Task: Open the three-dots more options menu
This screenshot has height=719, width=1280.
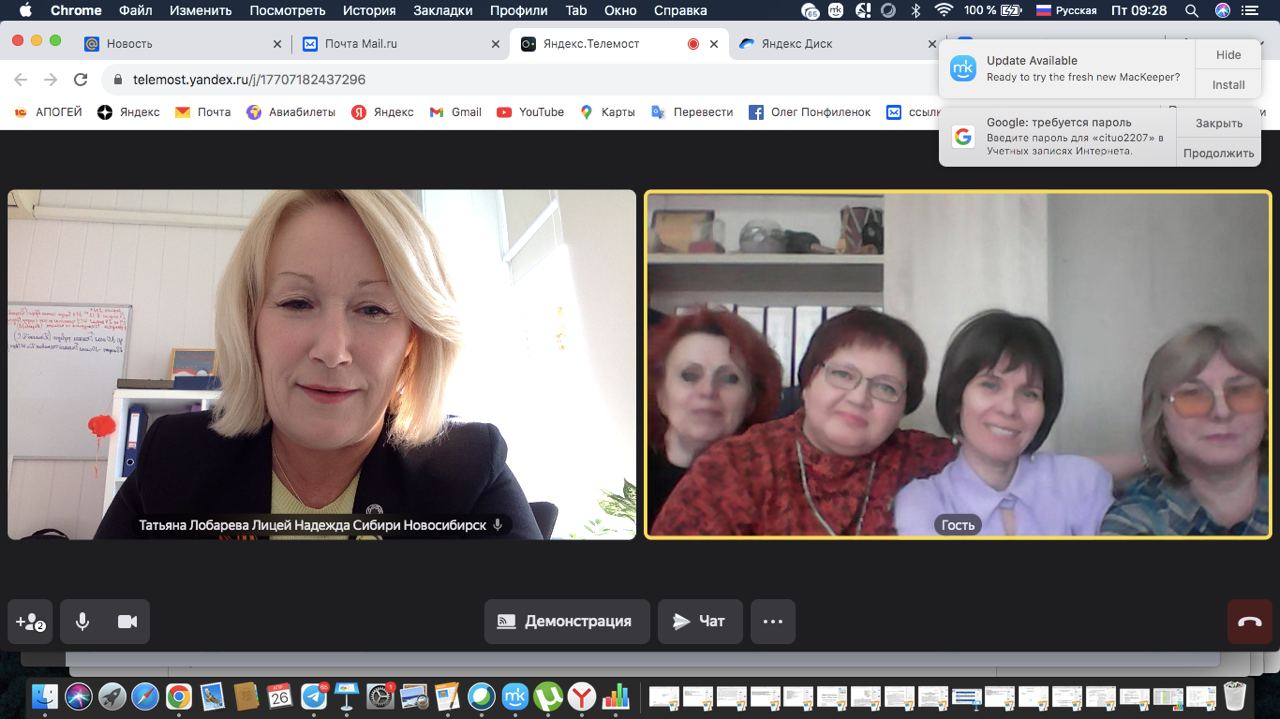Action: pyautogui.click(x=772, y=621)
